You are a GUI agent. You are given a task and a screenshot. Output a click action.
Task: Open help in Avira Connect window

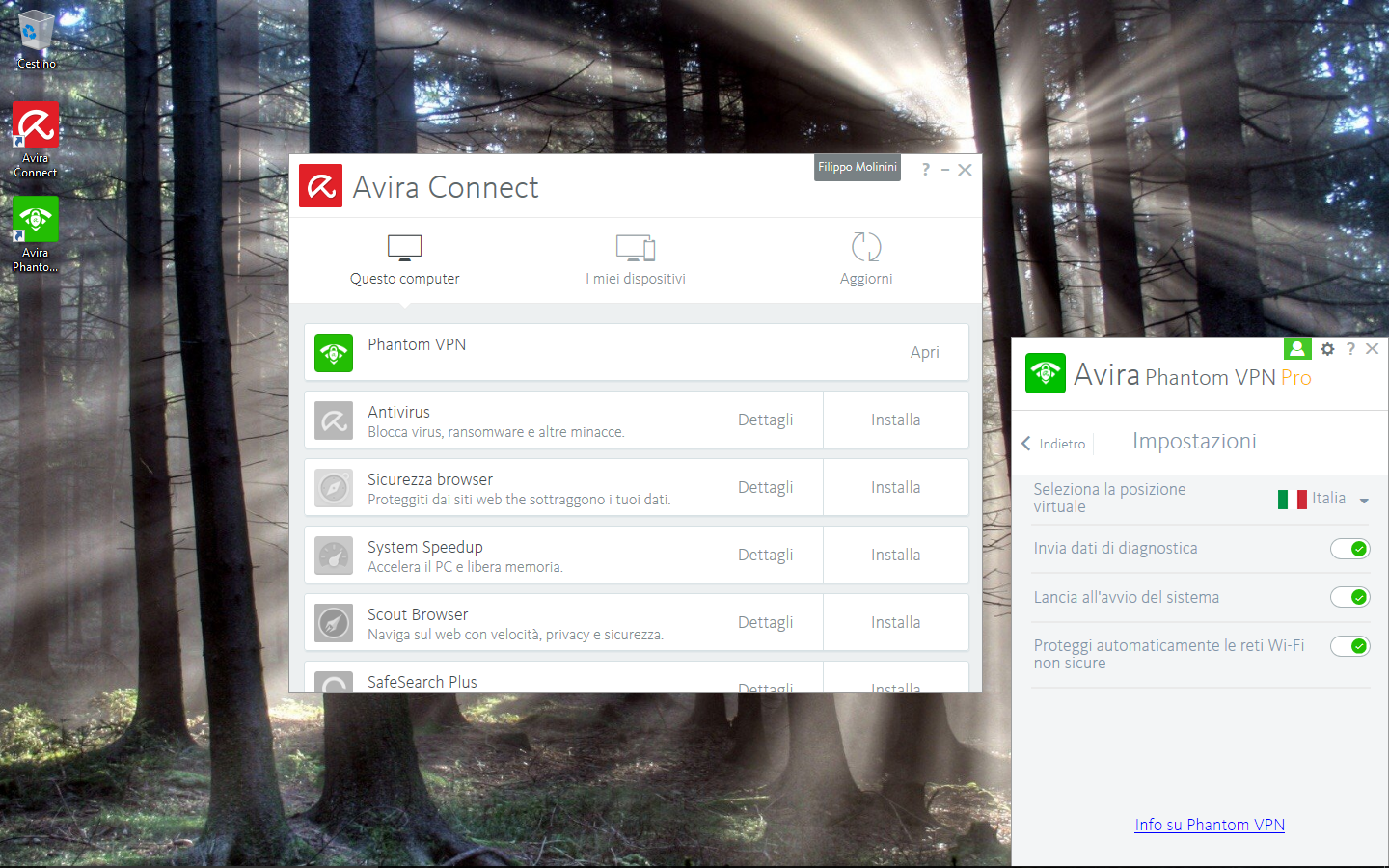pyautogui.click(x=925, y=170)
